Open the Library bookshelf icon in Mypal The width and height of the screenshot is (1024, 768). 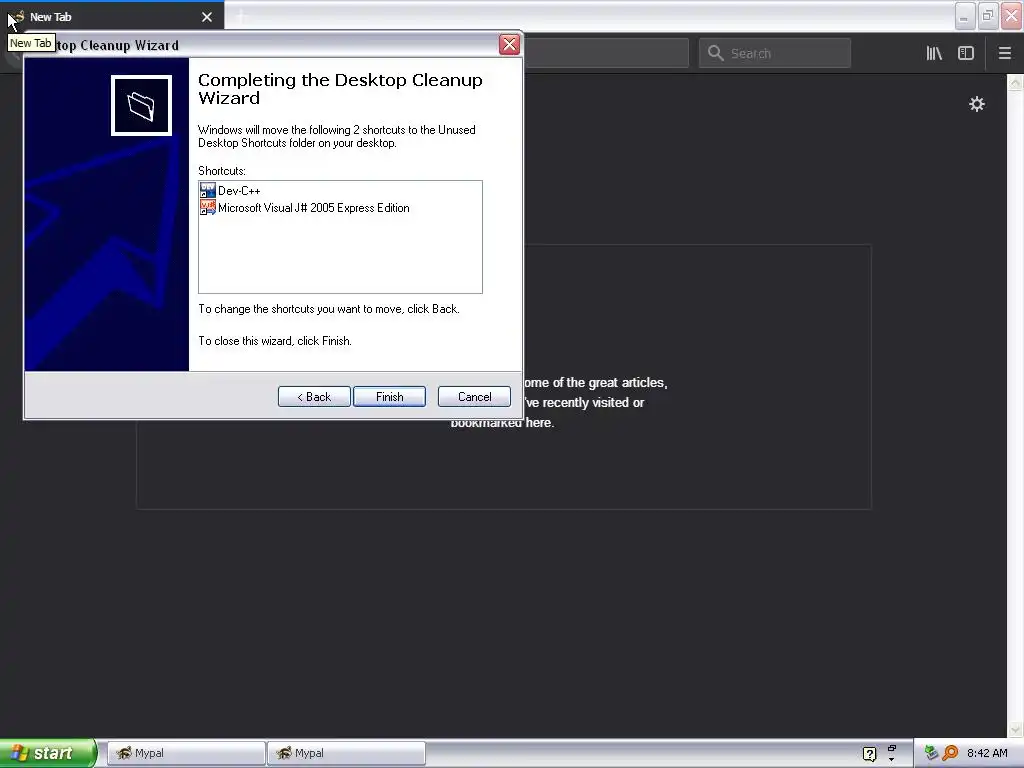click(934, 53)
